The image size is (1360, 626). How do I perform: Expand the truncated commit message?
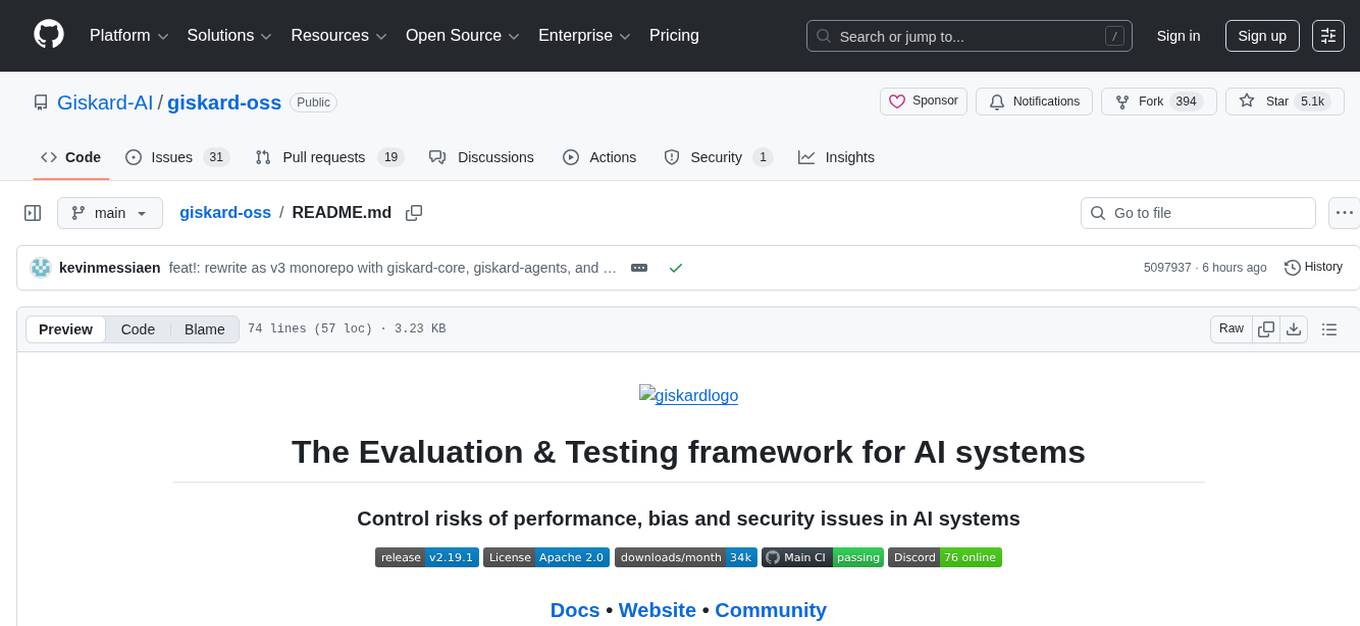coord(639,267)
